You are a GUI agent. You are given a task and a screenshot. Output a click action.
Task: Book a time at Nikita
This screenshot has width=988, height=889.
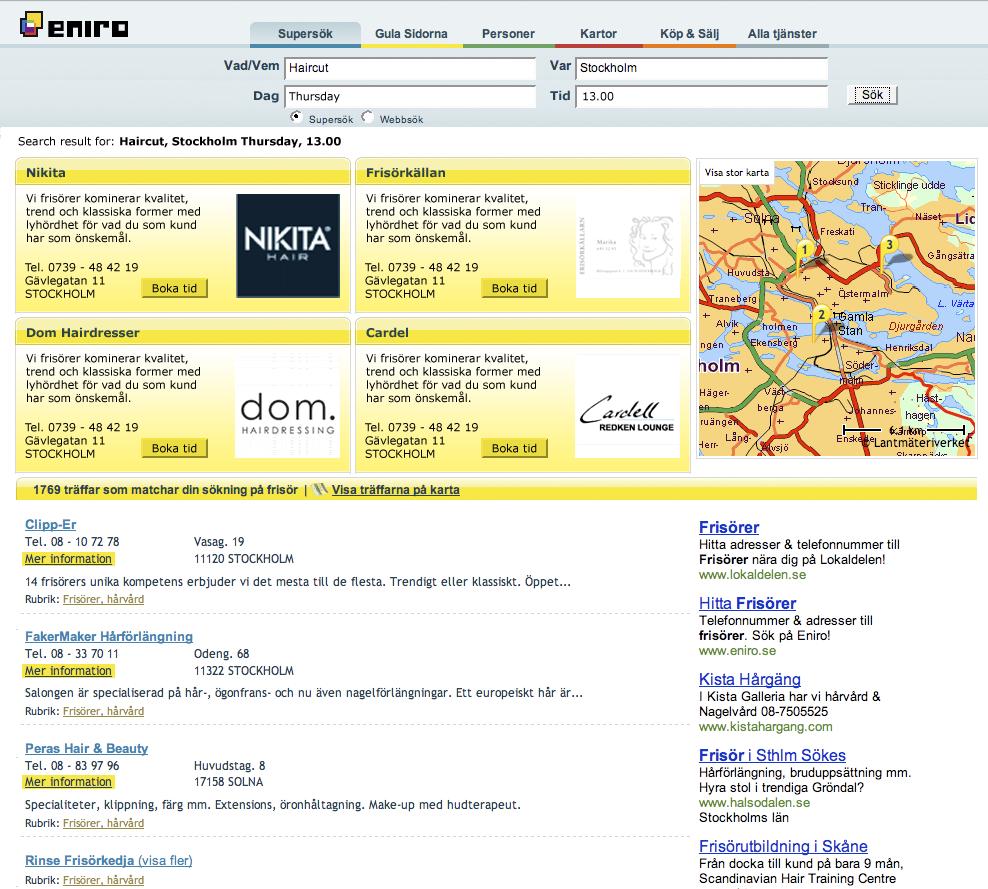(175, 288)
